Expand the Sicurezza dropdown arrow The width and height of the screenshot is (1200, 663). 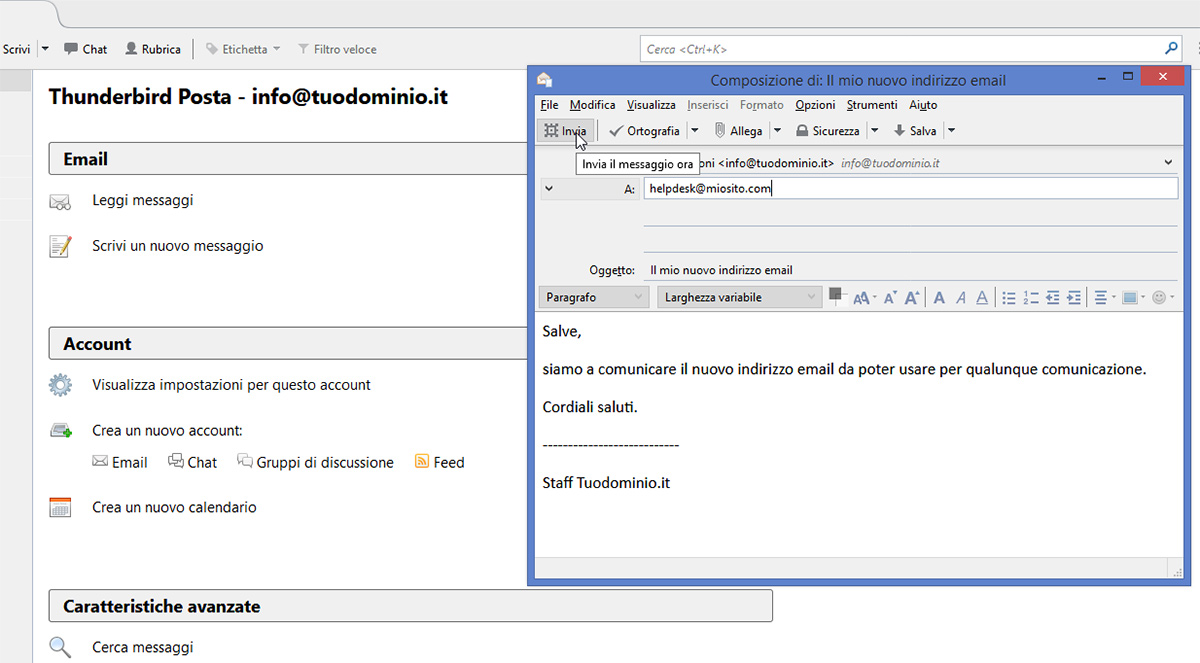874,131
